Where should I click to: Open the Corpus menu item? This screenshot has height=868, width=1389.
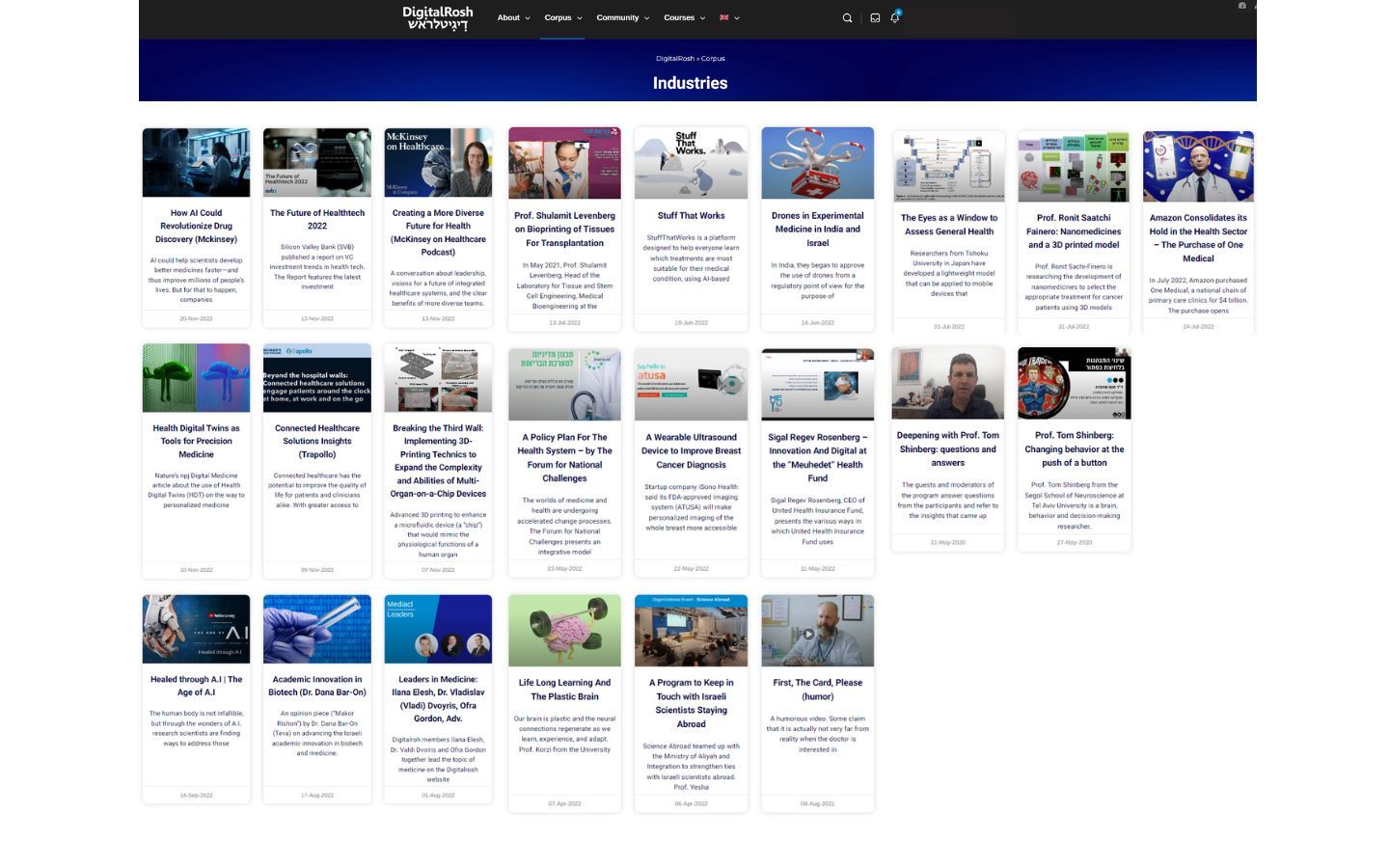[x=558, y=17]
